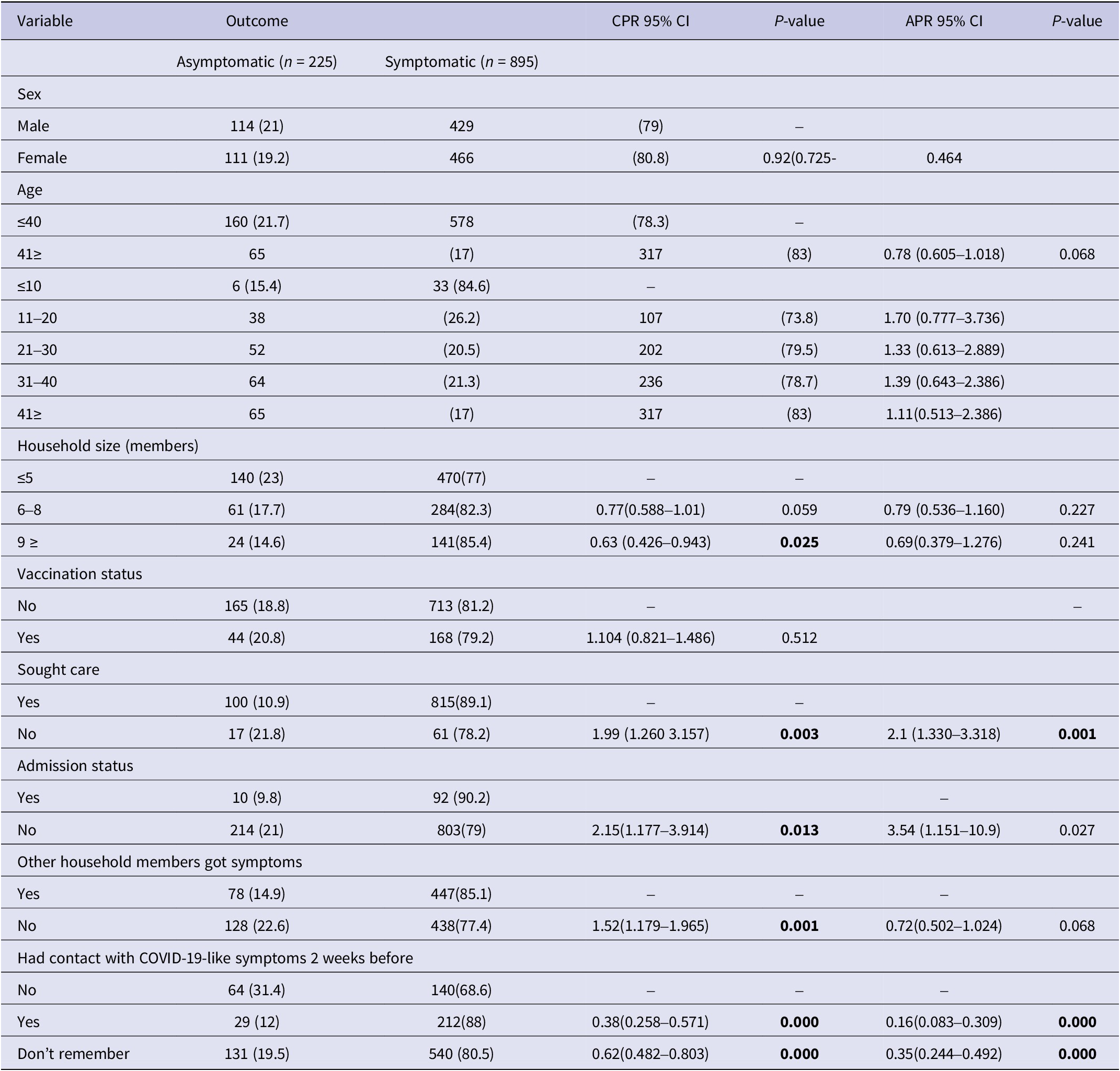1120x1071 pixels.
Task: Click cell value 33 (84.6)
Action: 462,286
